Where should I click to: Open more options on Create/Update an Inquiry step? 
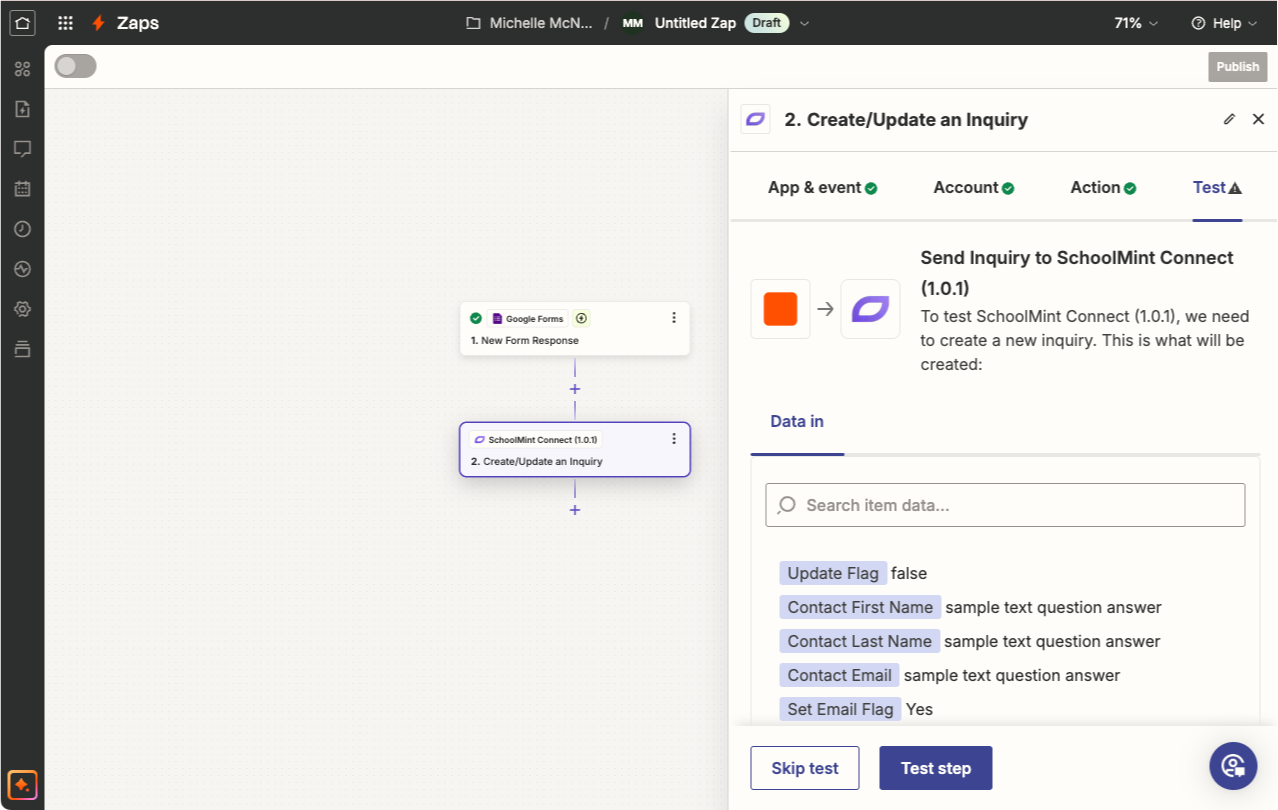coord(673,439)
